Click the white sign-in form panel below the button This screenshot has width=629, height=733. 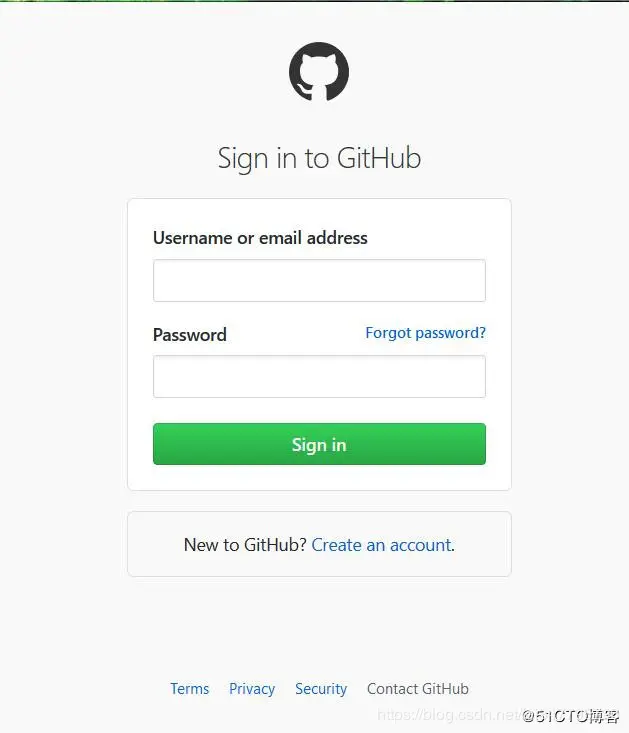click(319, 477)
